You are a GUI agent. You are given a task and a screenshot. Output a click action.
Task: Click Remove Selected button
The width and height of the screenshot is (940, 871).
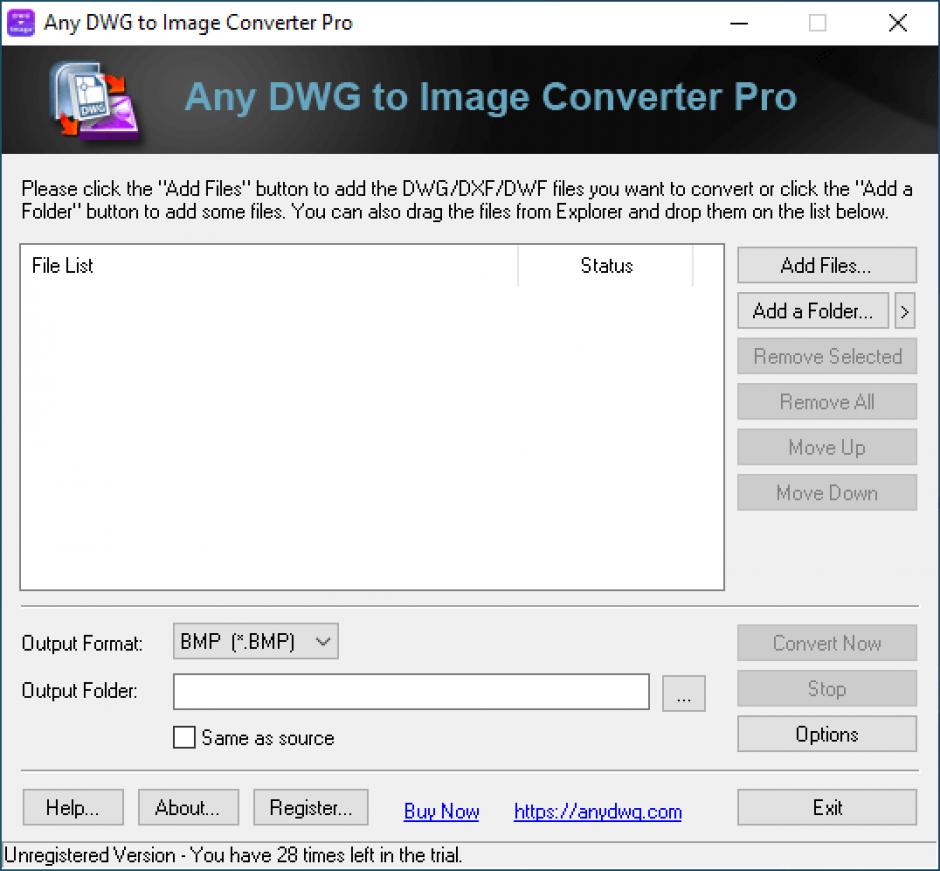827,356
